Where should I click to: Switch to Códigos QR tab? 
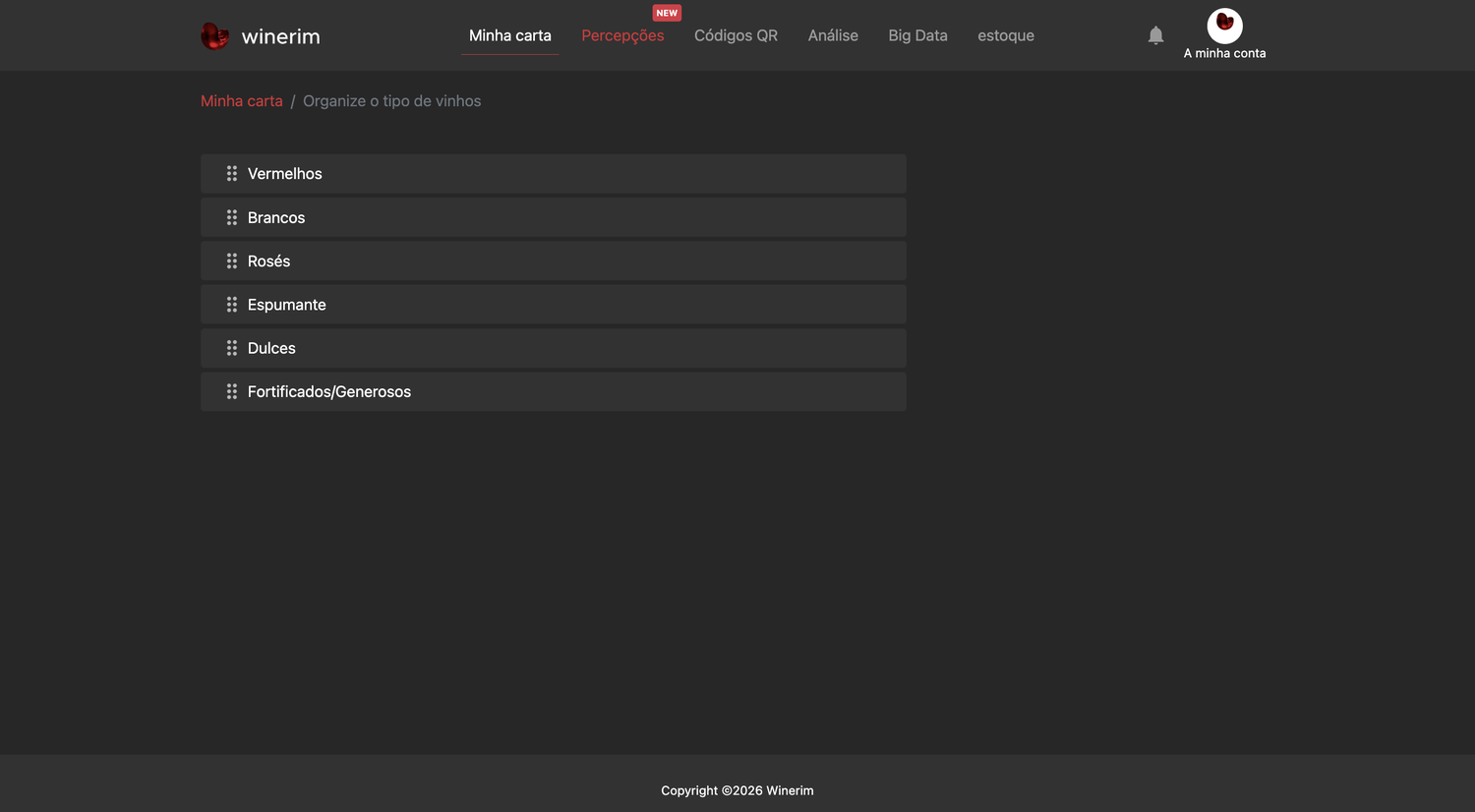[736, 35]
